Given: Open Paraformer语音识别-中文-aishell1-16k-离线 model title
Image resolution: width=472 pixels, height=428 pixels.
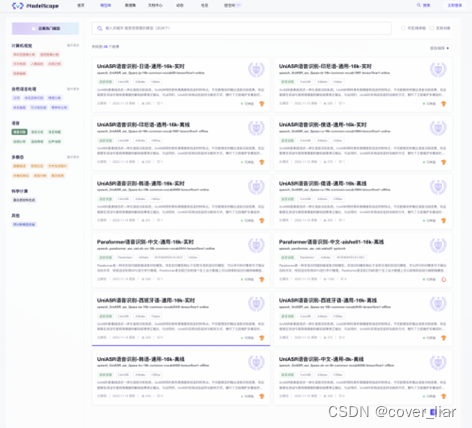Looking at the screenshot, I should coord(331,242).
